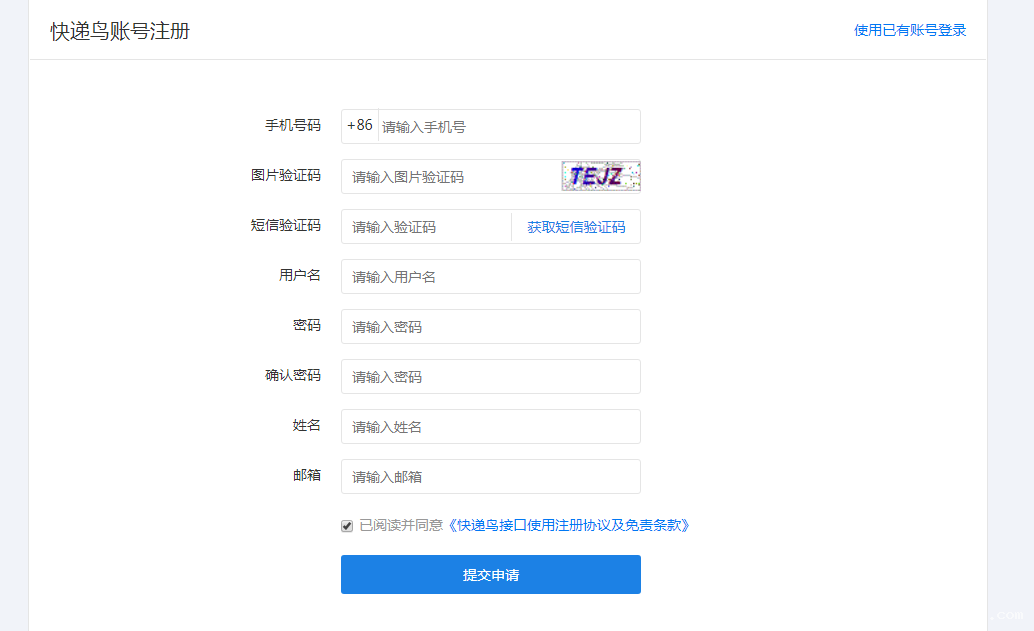Click the 使用已有账号登录 link
Viewport: 1034px width, 631px height.
(x=909, y=30)
